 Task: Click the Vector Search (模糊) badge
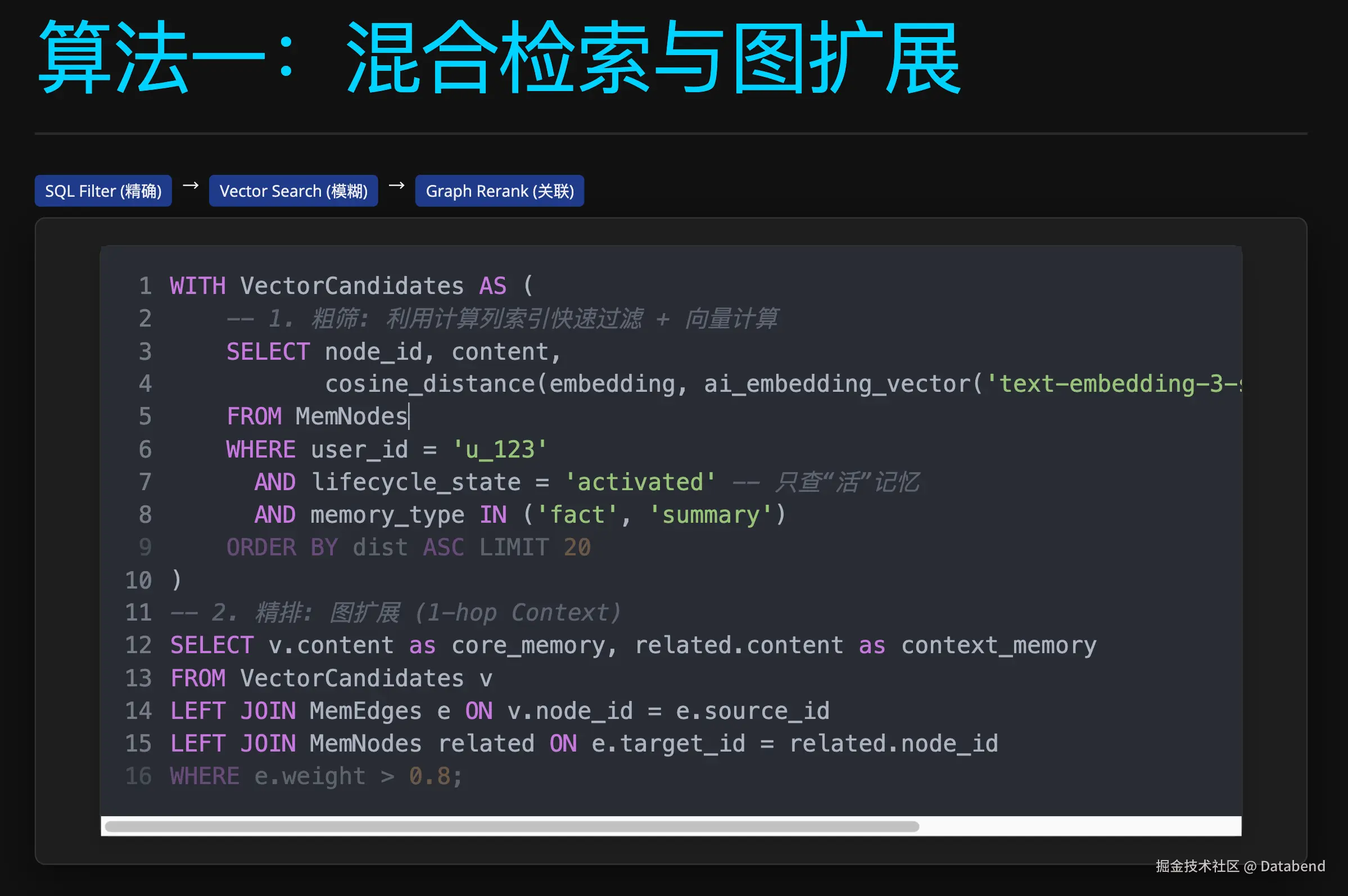(x=293, y=191)
